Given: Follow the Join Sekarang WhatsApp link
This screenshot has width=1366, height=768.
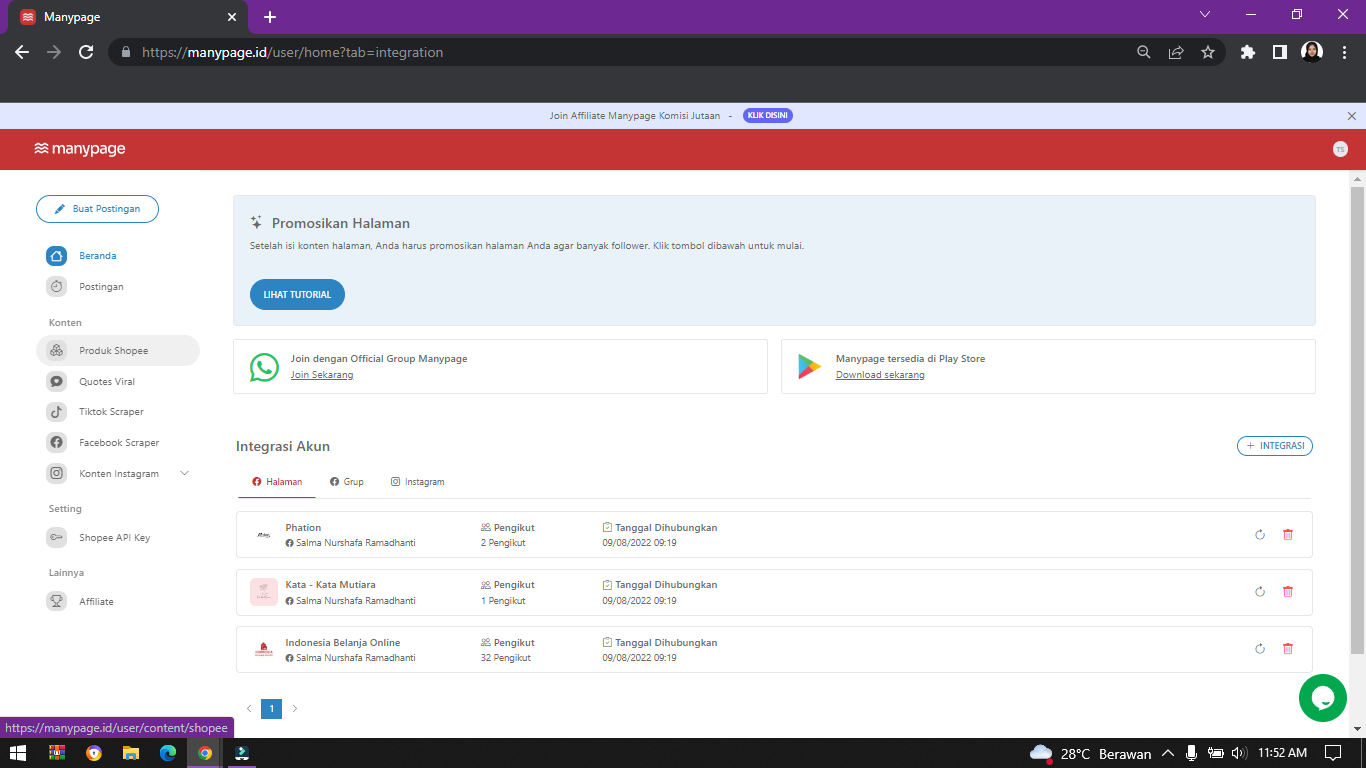Looking at the screenshot, I should [x=322, y=375].
